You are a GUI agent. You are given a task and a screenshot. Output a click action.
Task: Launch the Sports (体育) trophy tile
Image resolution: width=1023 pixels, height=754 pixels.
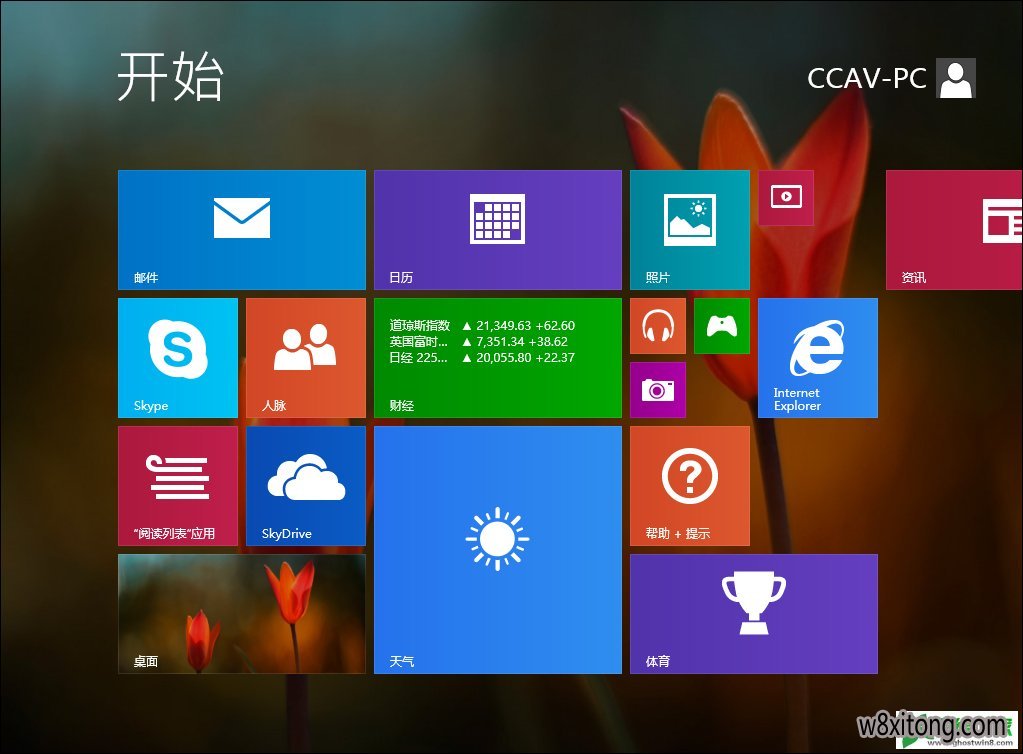(753, 613)
